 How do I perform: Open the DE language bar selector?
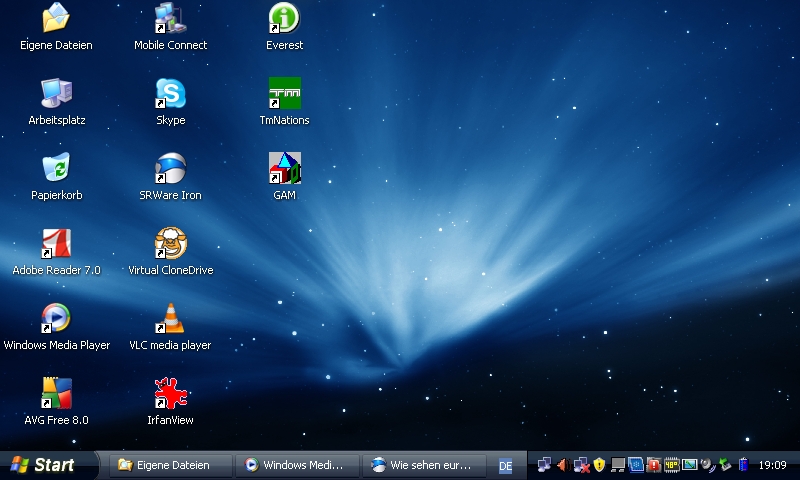coord(506,466)
